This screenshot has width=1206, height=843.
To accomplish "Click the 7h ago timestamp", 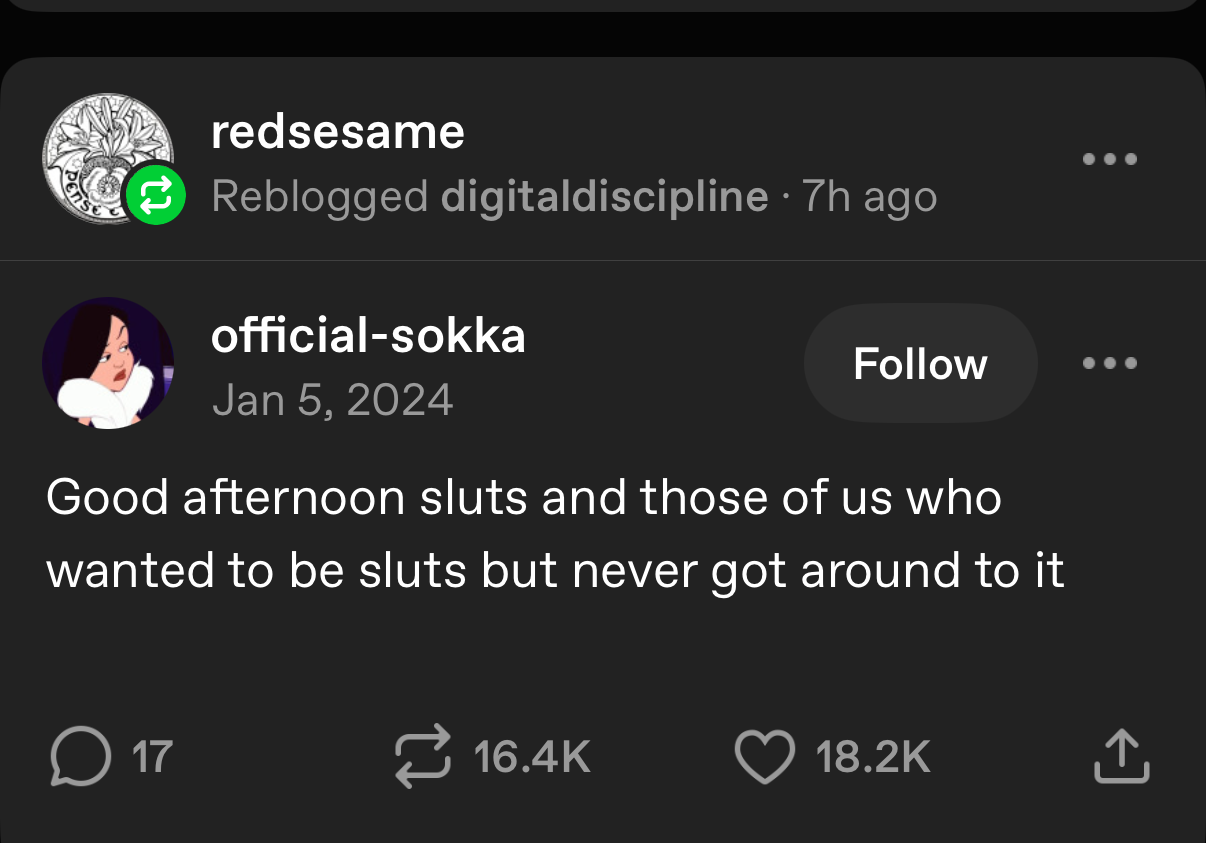I will click(x=871, y=197).
